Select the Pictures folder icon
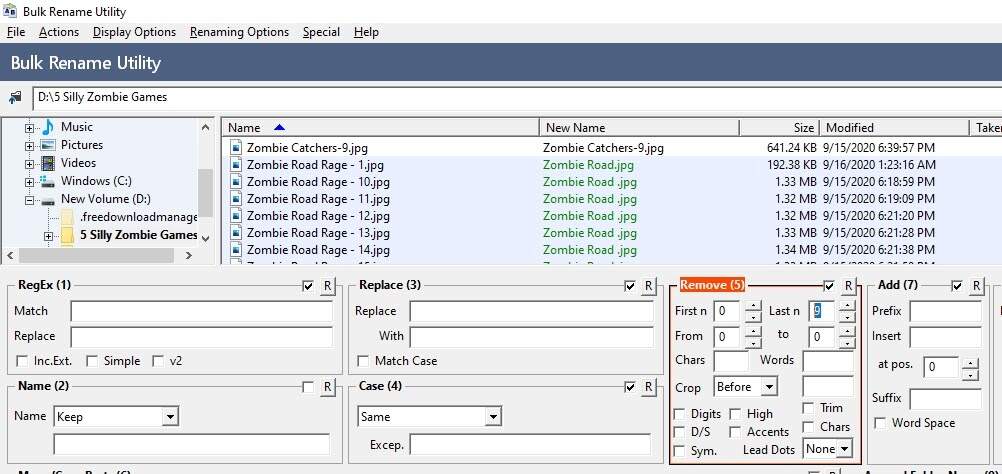Viewport: 1002px width, 474px height. tap(47, 145)
